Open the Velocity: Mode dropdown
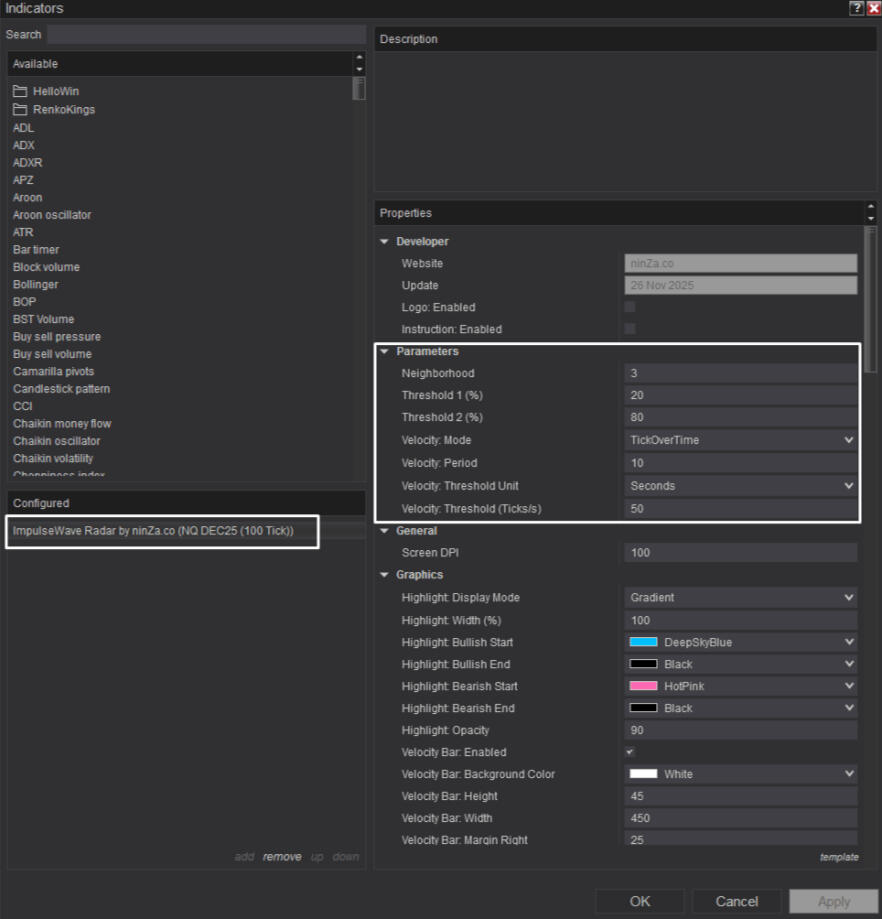The image size is (882, 919). [x=740, y=440]
